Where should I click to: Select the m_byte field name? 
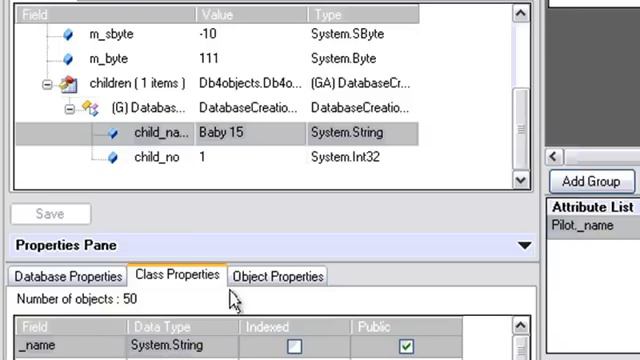click(109, 59)
